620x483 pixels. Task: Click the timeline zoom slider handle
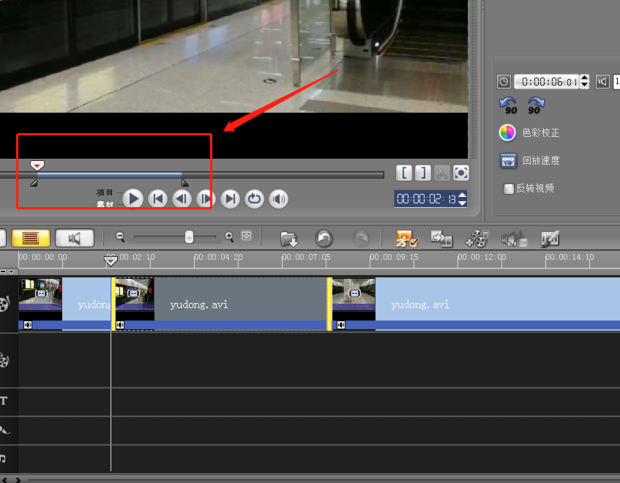(189, 237)
